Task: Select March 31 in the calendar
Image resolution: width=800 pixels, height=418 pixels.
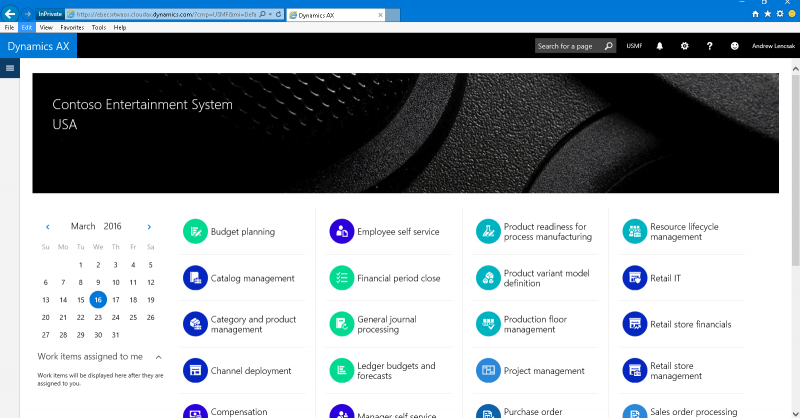Action: pyautogui.click(x=116, y=335)
